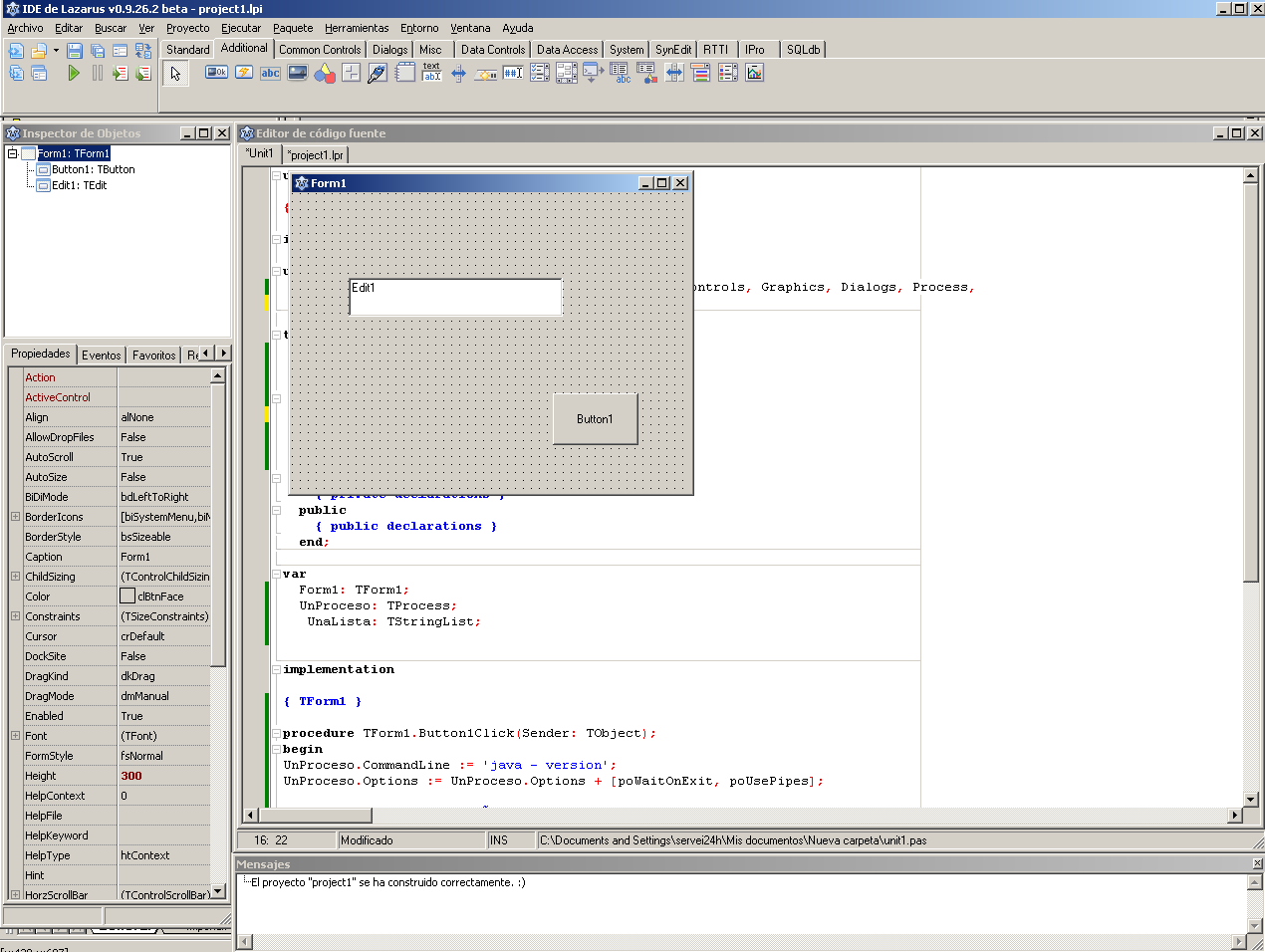Pick the TSpeedButton component icon
Viewport: 1265px width, 952px height.
(244, 72)
